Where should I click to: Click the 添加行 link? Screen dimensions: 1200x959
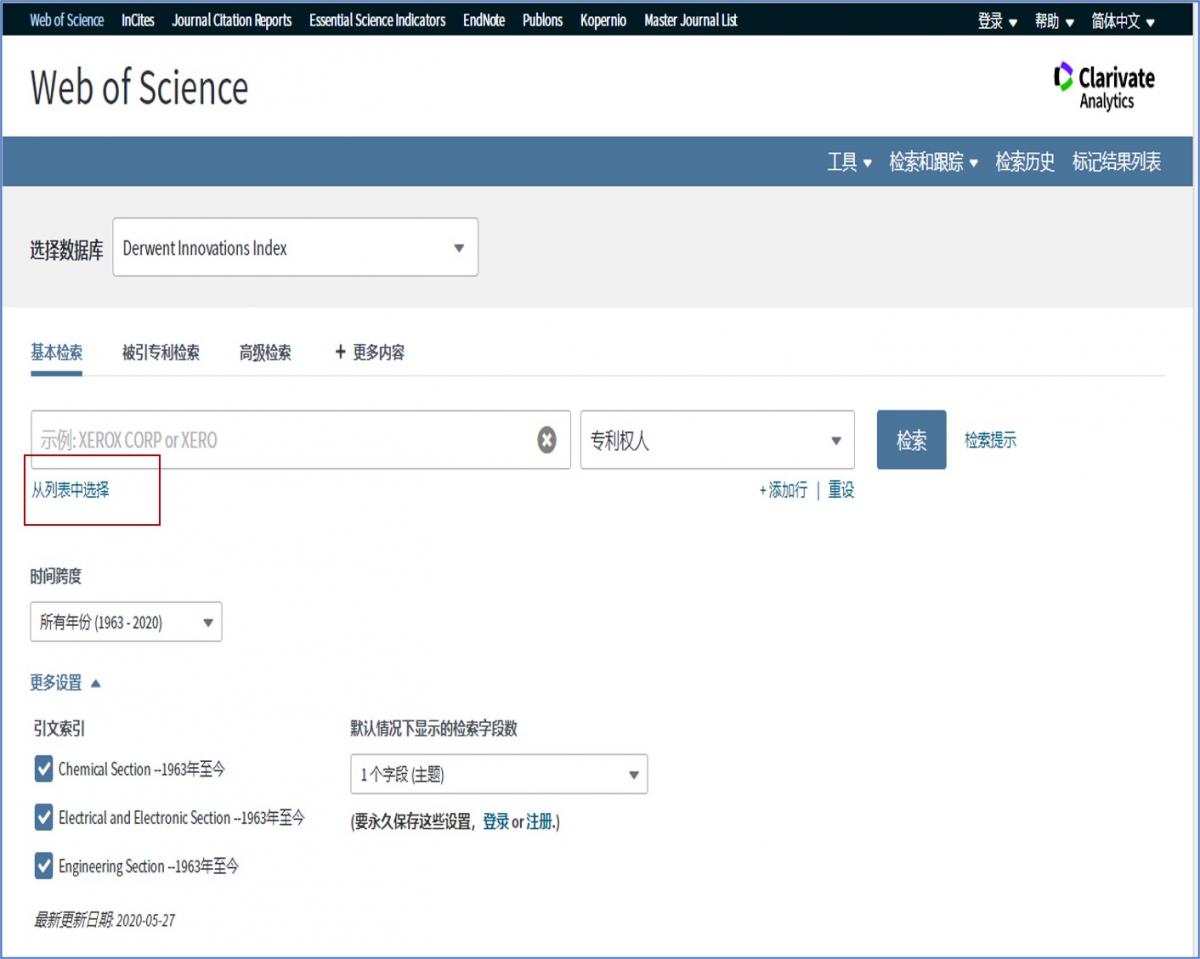pos(783,490)
